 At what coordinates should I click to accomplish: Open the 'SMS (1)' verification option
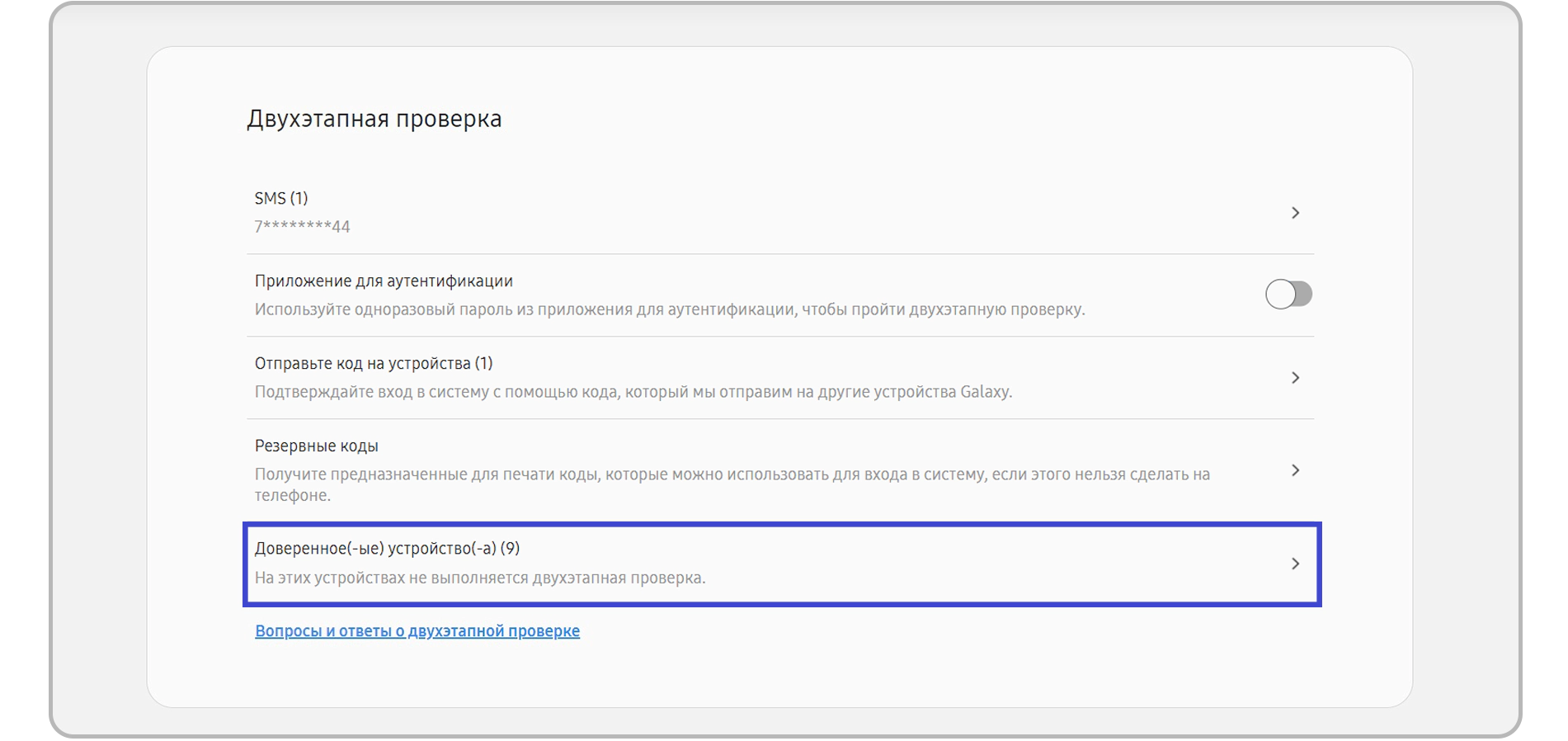tap(281, 198)
